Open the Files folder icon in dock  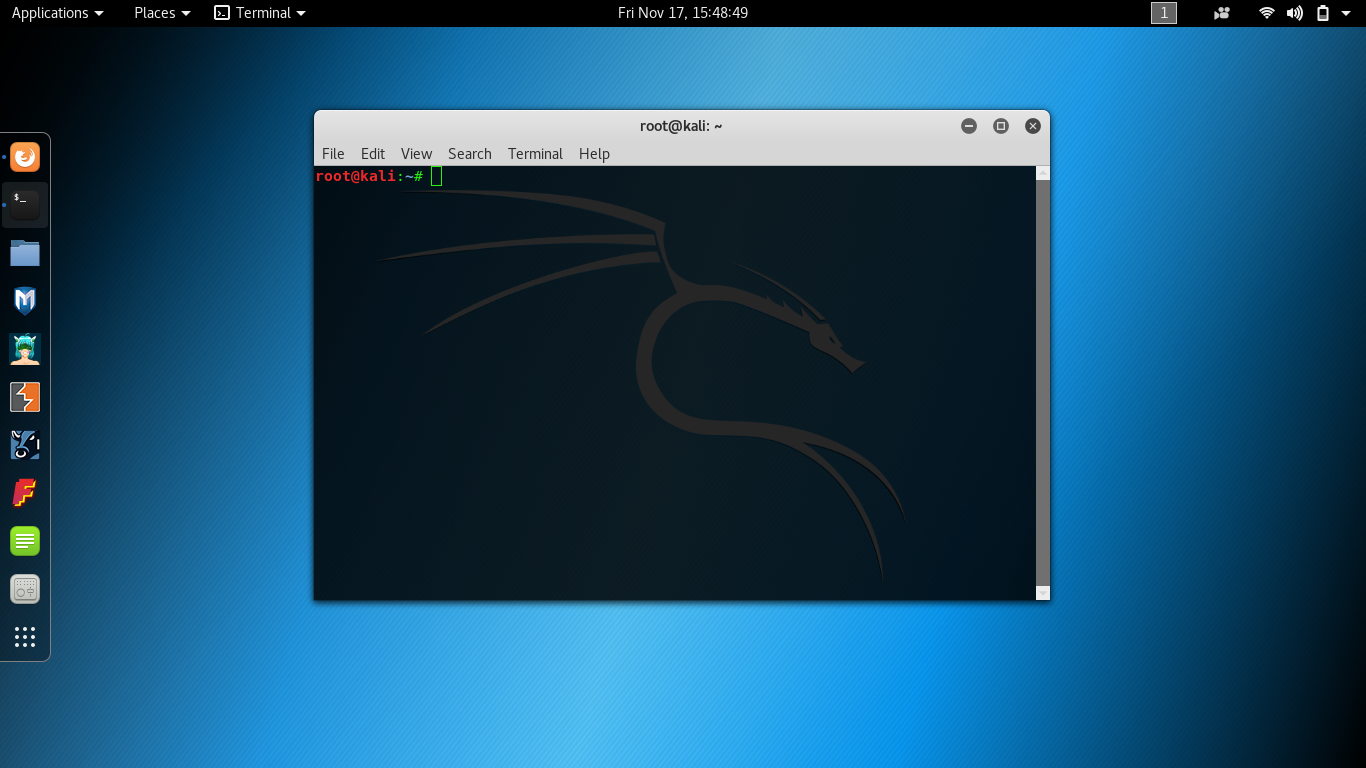point(25,253)
